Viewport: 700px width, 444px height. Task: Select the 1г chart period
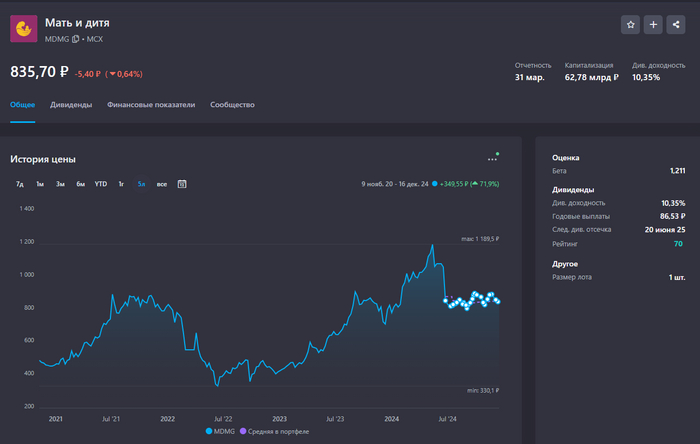point(121,184)
